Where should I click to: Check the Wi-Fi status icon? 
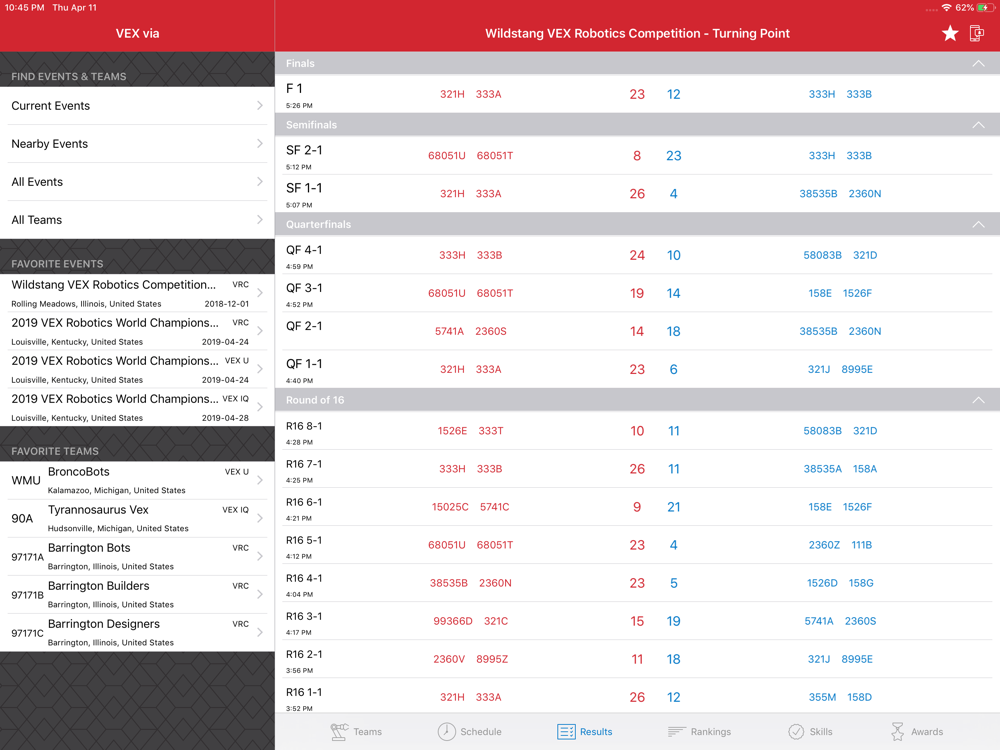coord(946,8)
